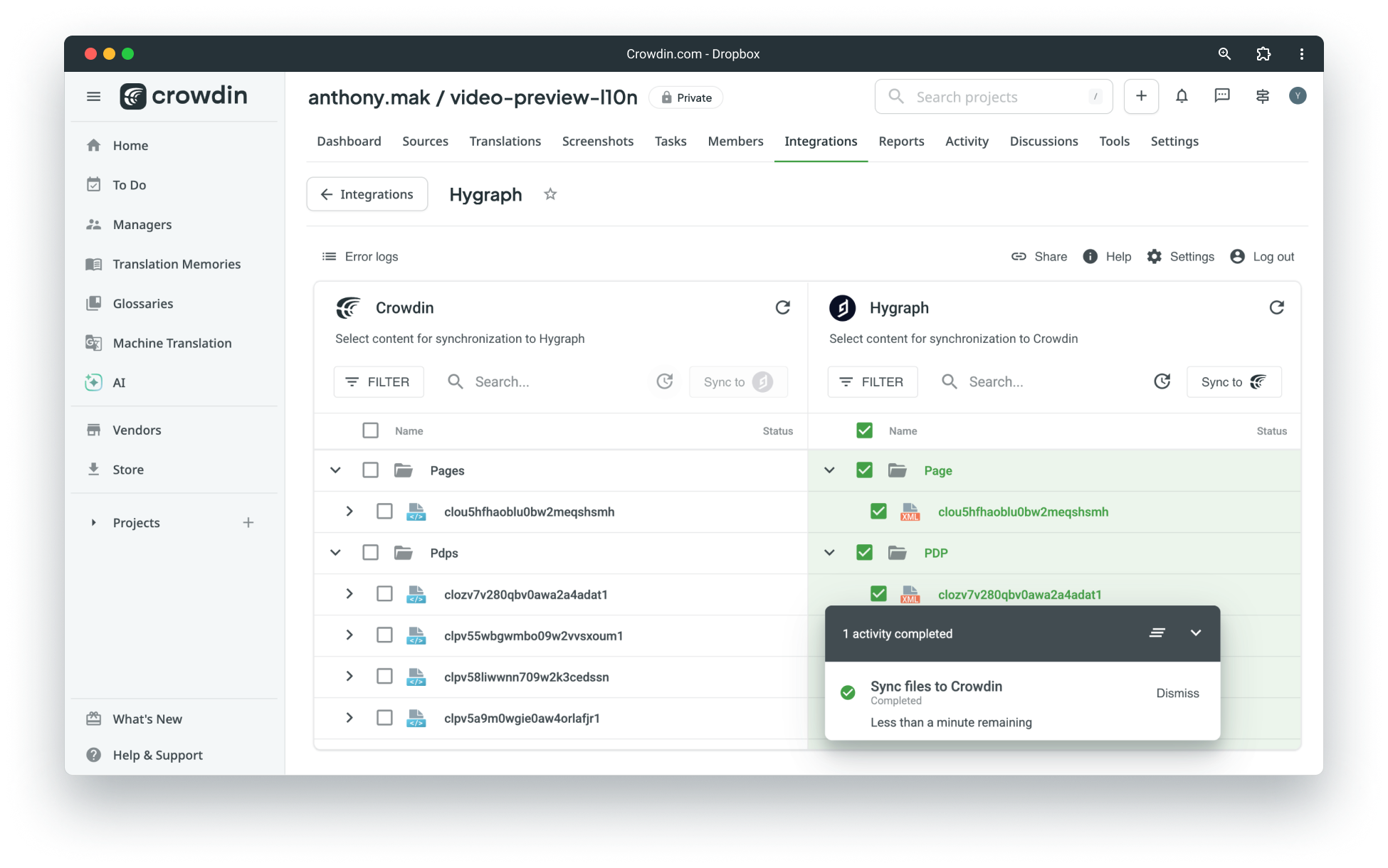Tick checkbox for clpv58liwwnn709w2k3cedssn
The width and height of the screenshot is (1388, 868).
384,677
